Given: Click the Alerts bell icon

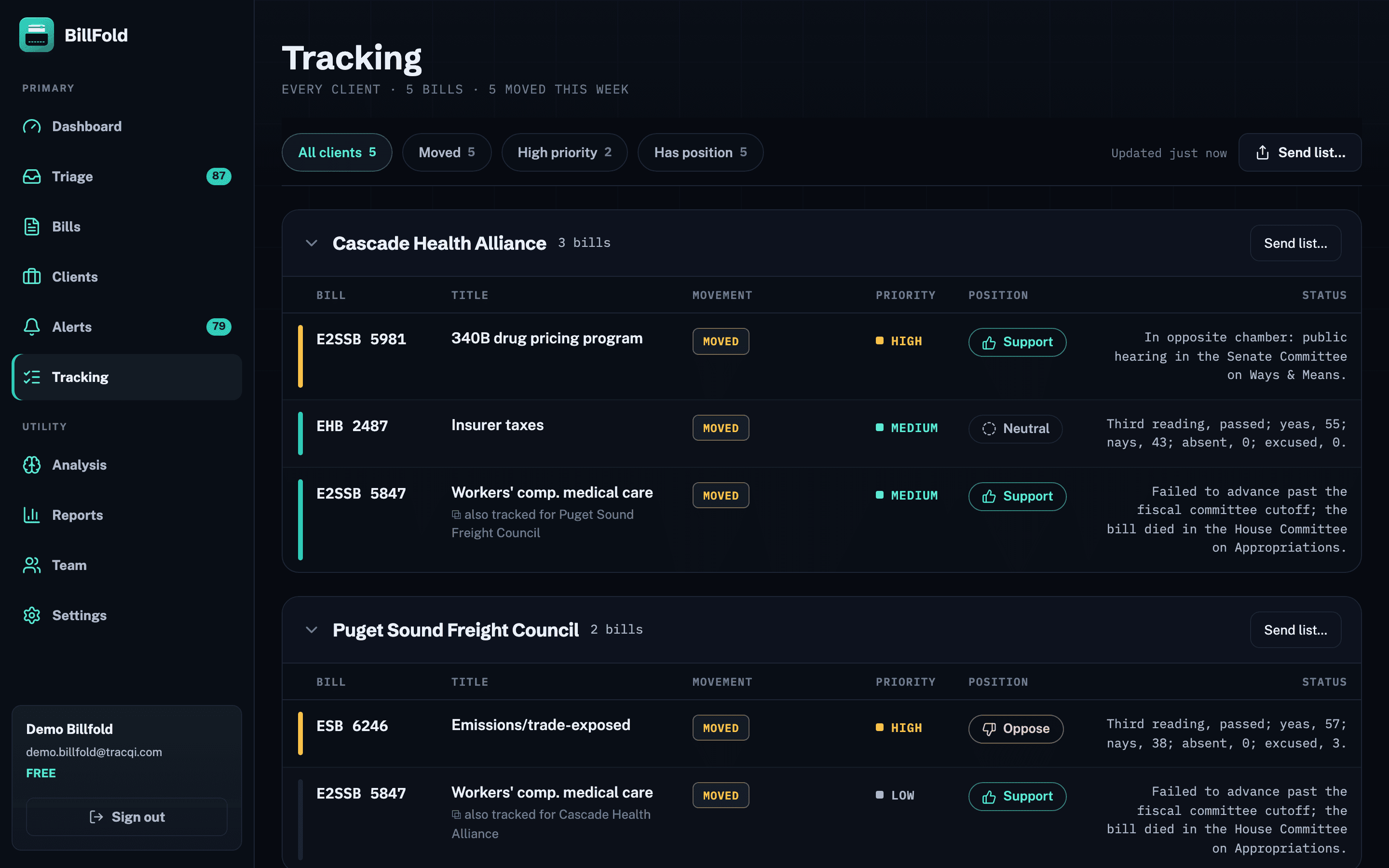Looking at the screenshot, I should point(31,326).
